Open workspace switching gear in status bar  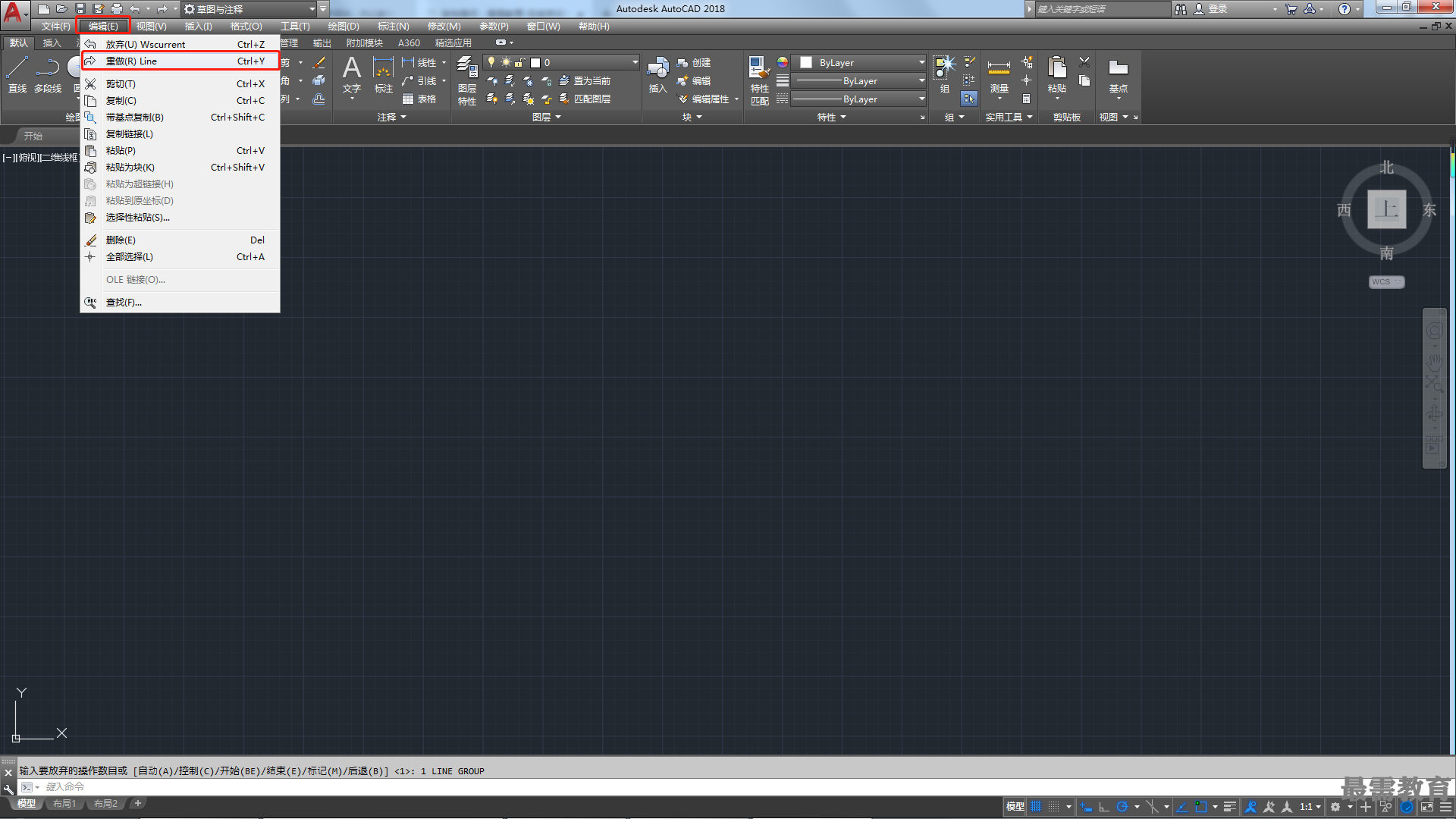click(1335, 807)
